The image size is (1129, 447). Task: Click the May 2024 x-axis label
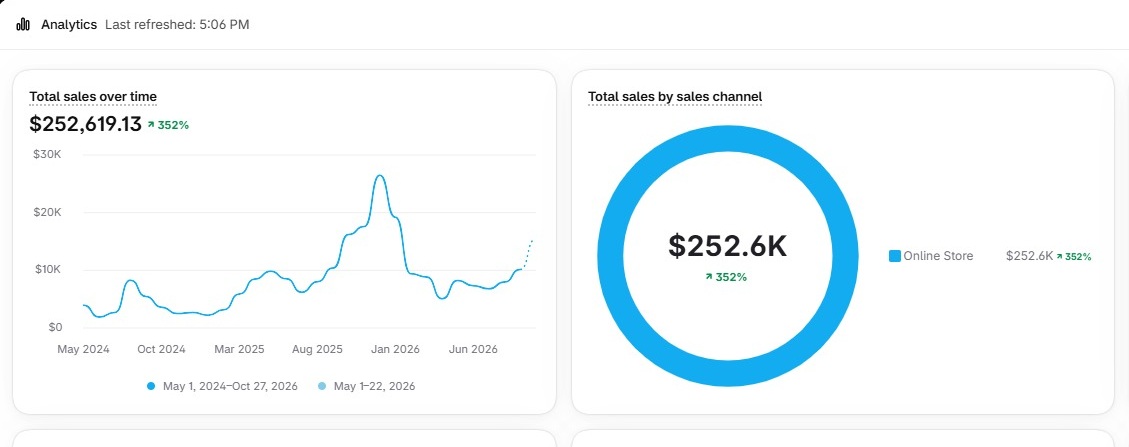click(84, 350)
